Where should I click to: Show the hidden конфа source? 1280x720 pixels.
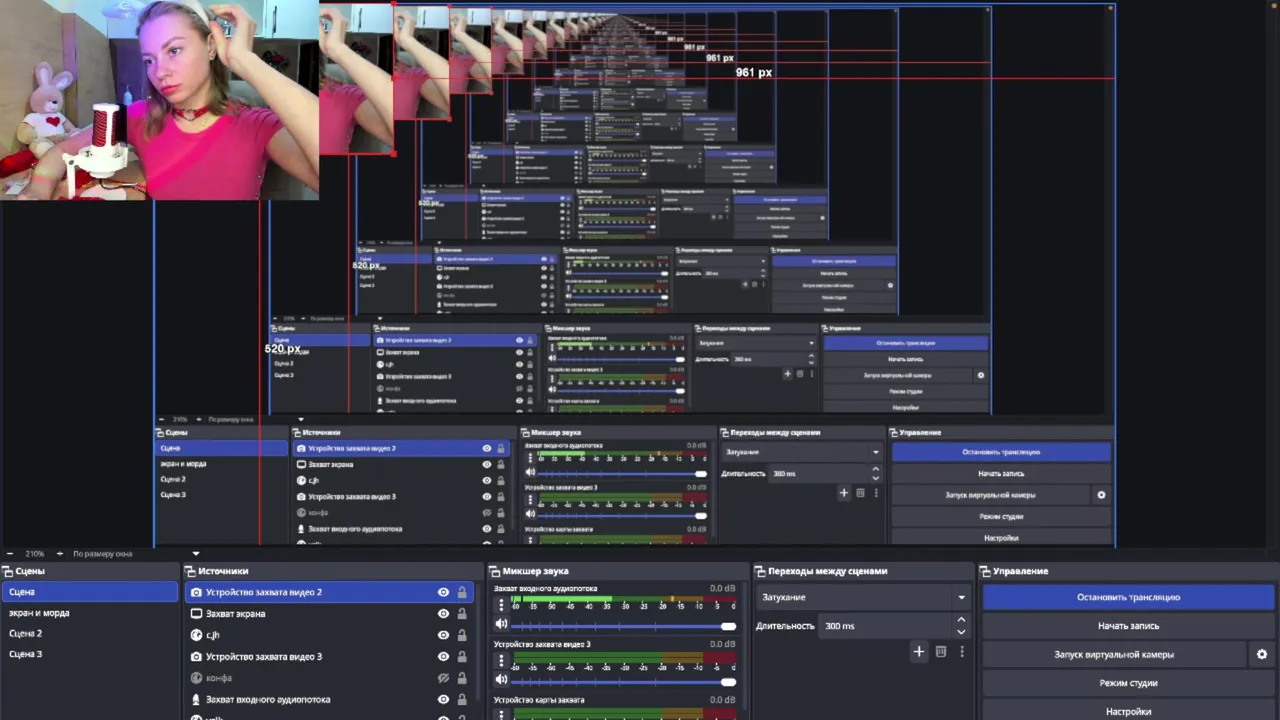tap(443, 678)
